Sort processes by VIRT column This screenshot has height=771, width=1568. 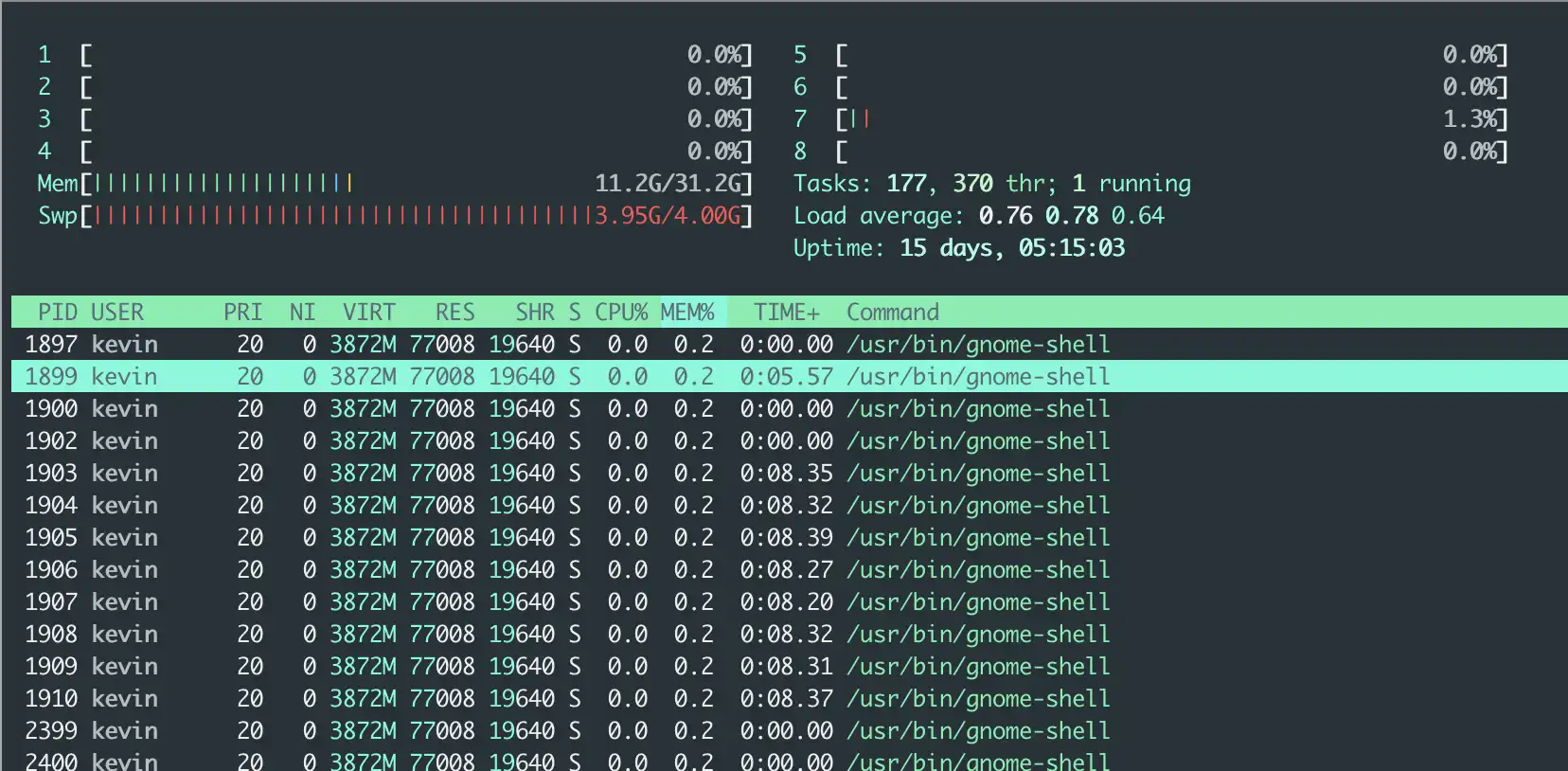[369, 313]
